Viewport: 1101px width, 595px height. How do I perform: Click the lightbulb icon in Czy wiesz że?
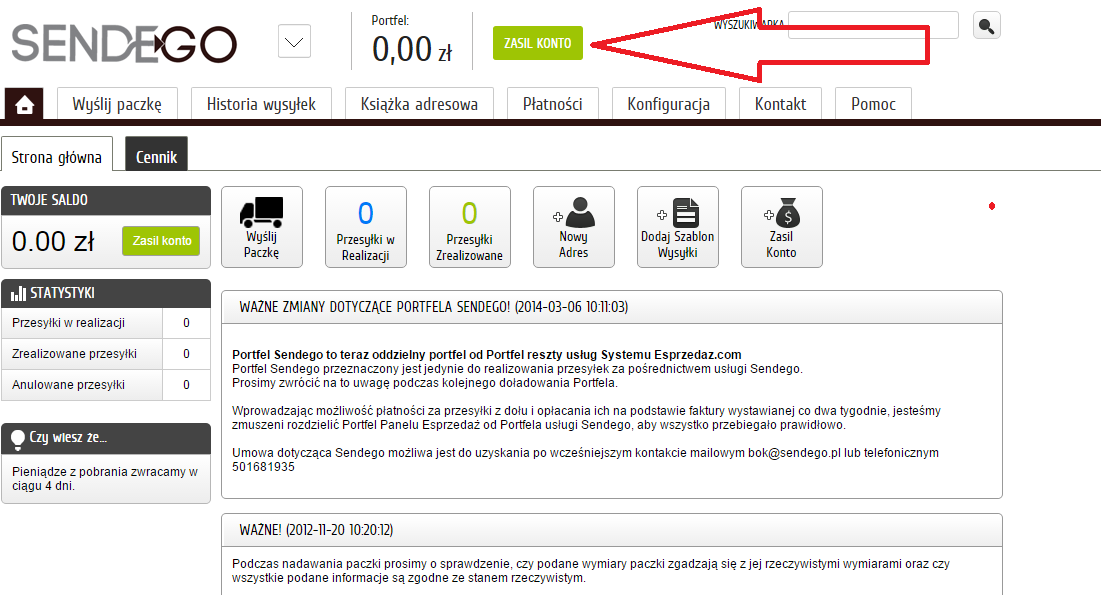click(x=18, y=439)
